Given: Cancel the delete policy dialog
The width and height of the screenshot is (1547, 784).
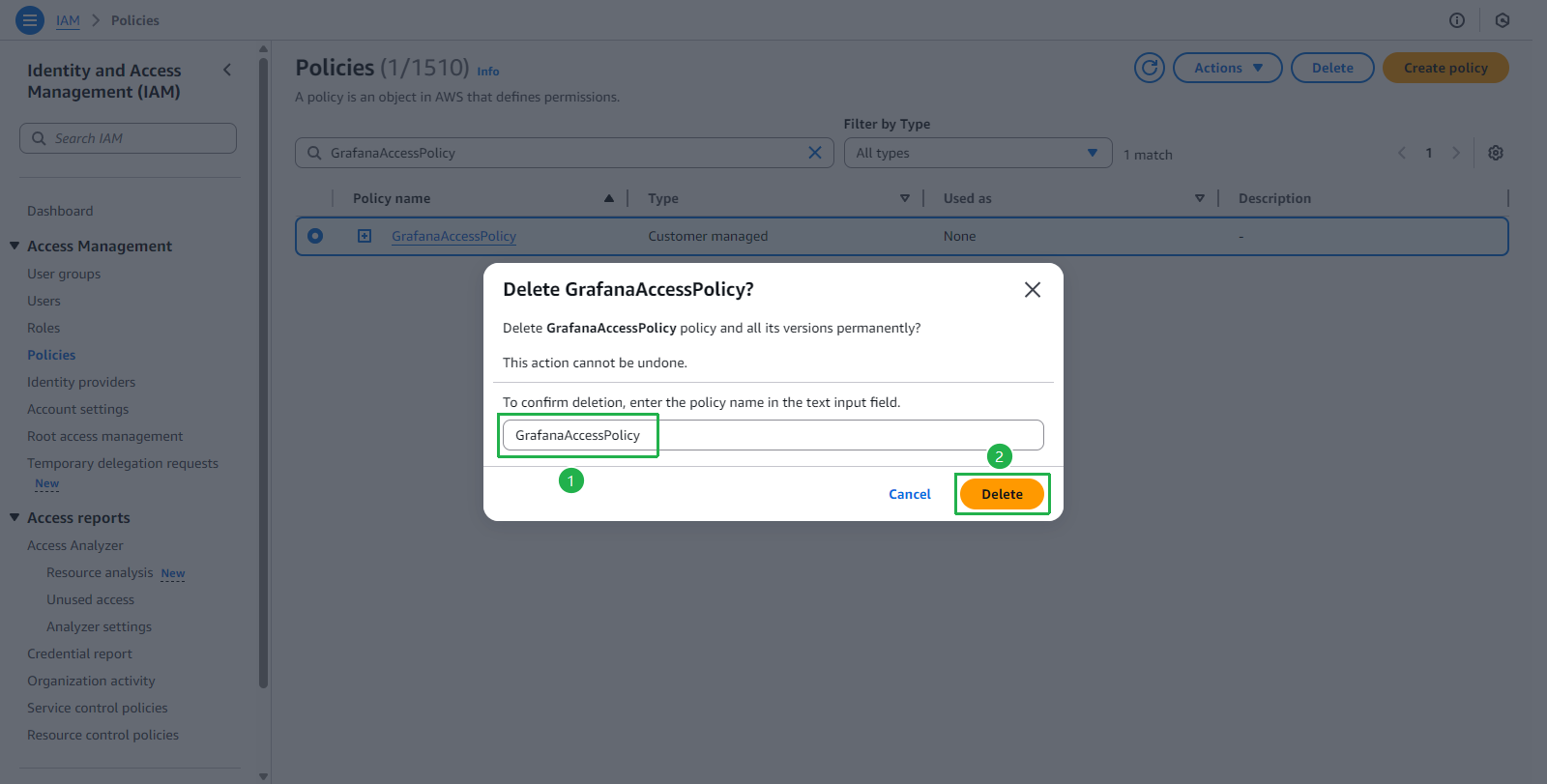Looking at the screenshot, I should pyautogui.click(x=910, y=494).
